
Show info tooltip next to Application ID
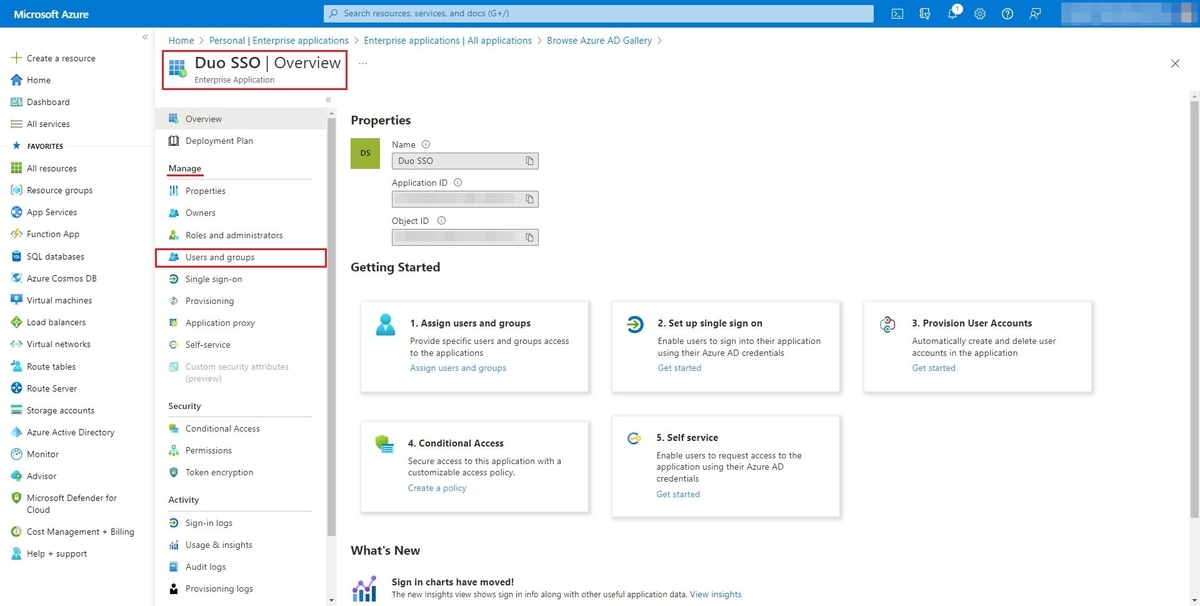(x=458, y=183)
